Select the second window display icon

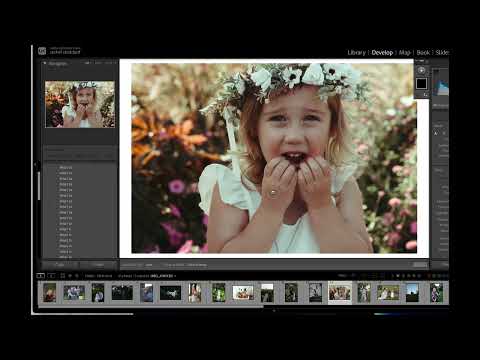(x=51, y=276)
